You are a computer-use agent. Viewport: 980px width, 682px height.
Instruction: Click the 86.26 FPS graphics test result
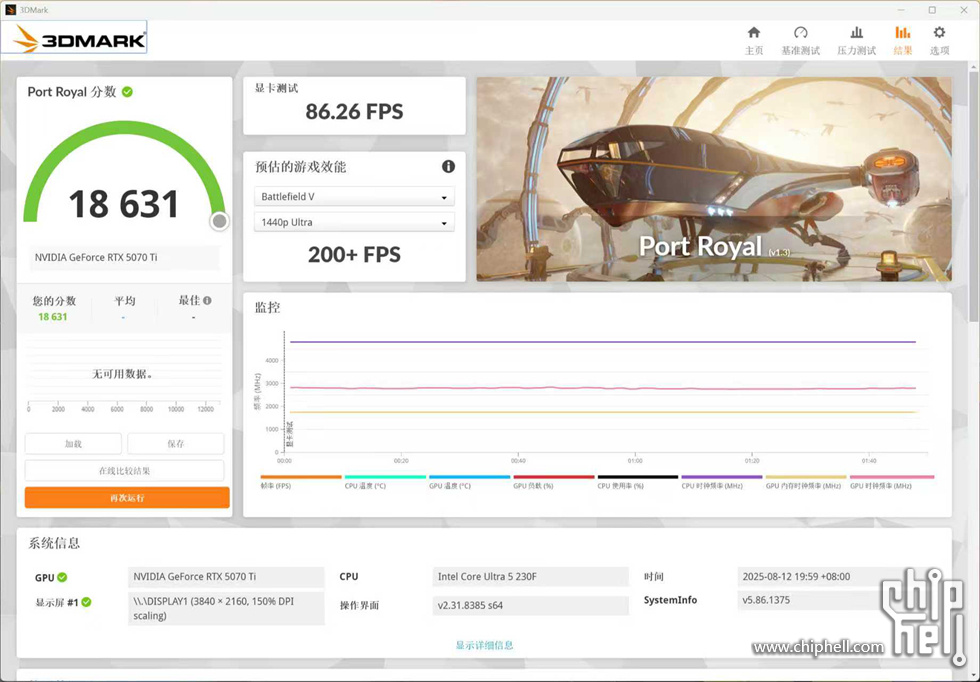pyautogui.click(x=354, y=112)
